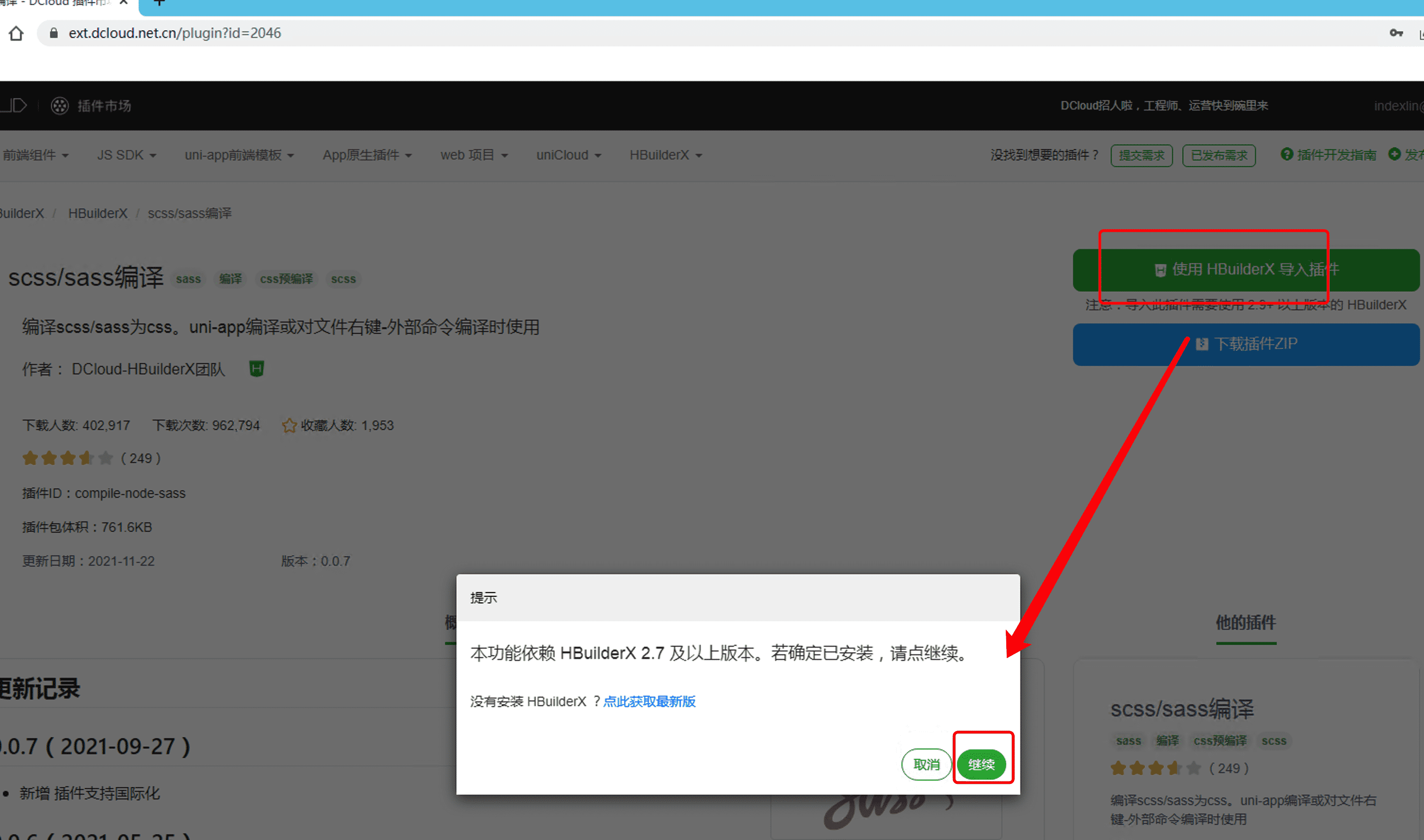Click the scss/sass编译 breadcrumb item
Image resolution: width=1424 pixels, height=840 pixels.
190,214
